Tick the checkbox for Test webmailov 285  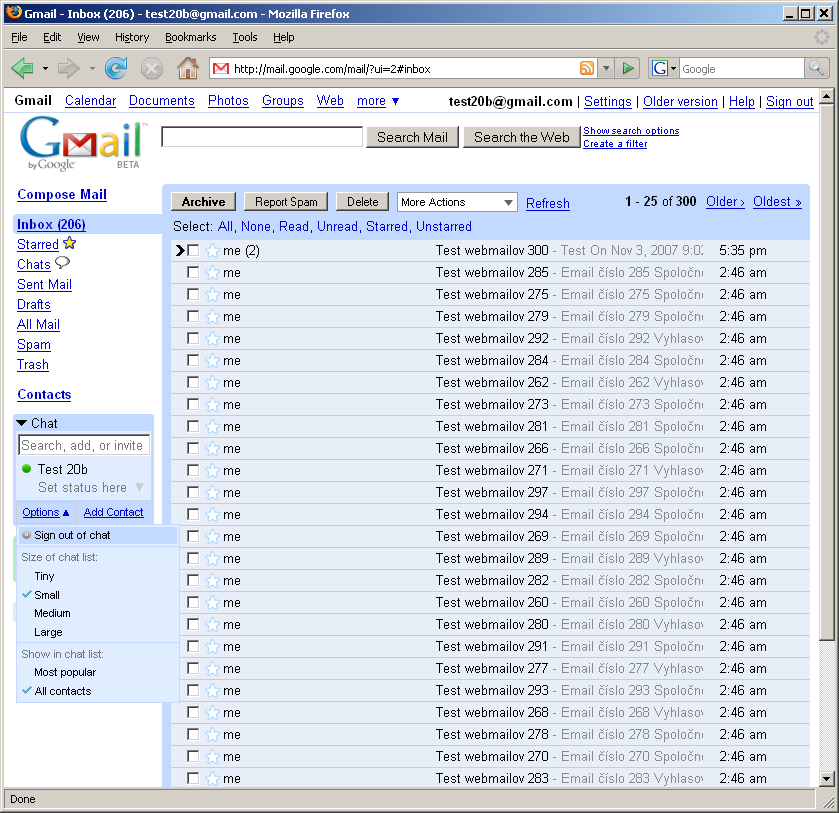click(193, 272)
